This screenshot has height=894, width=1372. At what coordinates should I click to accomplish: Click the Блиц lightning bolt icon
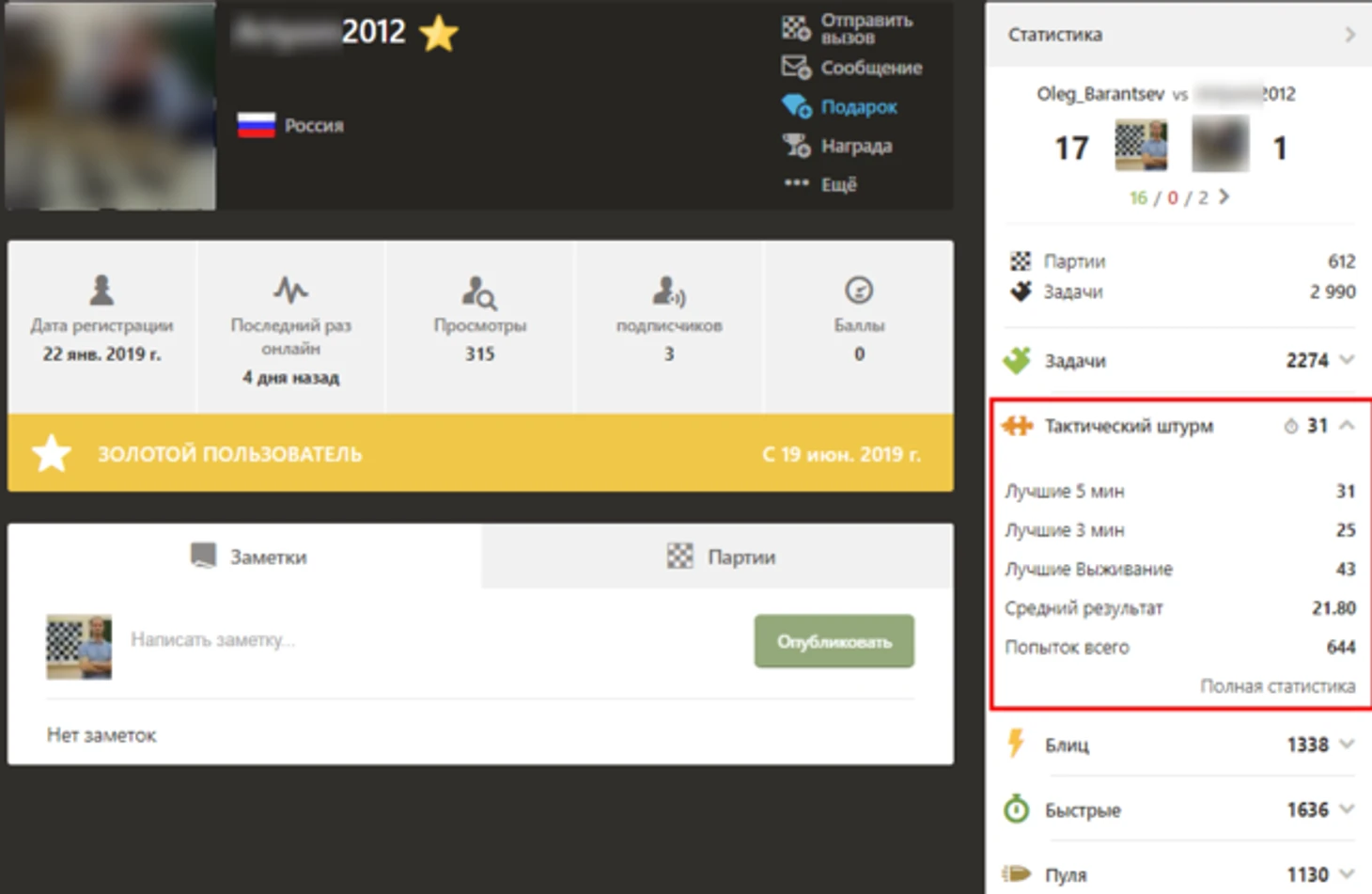1016,744
